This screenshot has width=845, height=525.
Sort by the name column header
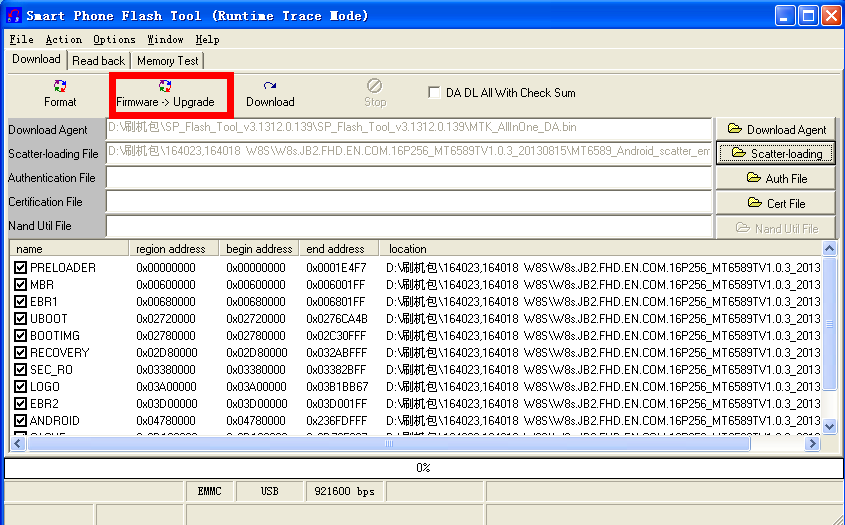70,248
